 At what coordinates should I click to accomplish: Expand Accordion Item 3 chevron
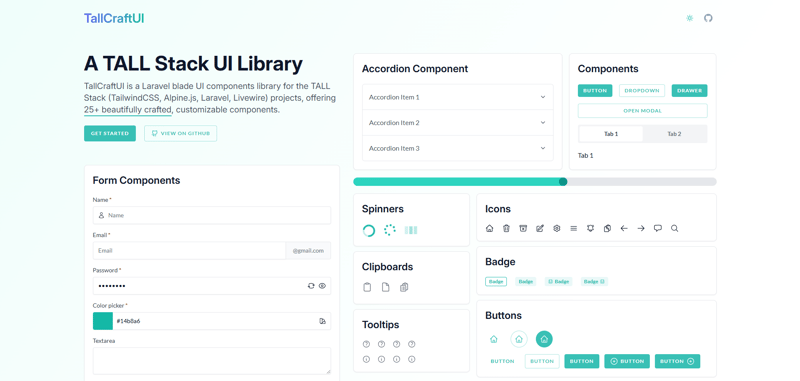pos(543,148)
